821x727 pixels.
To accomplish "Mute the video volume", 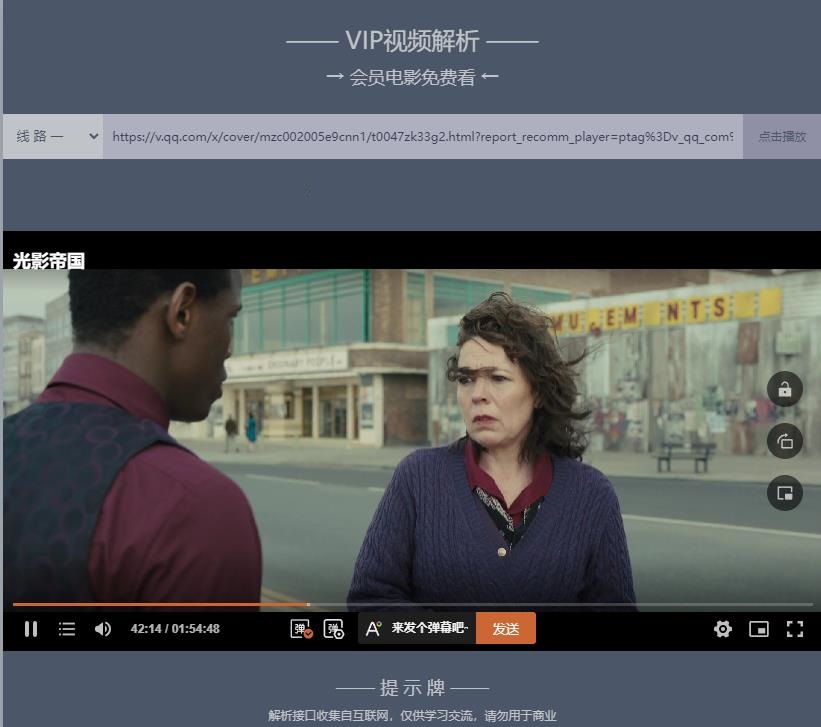I will tap(103, 629).
